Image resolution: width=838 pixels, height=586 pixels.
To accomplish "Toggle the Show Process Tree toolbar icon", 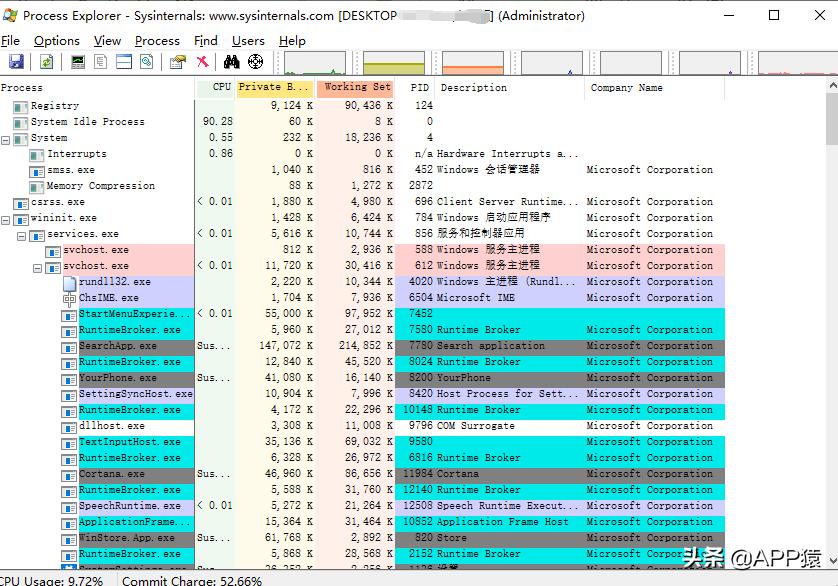I will tap(101, 62).
